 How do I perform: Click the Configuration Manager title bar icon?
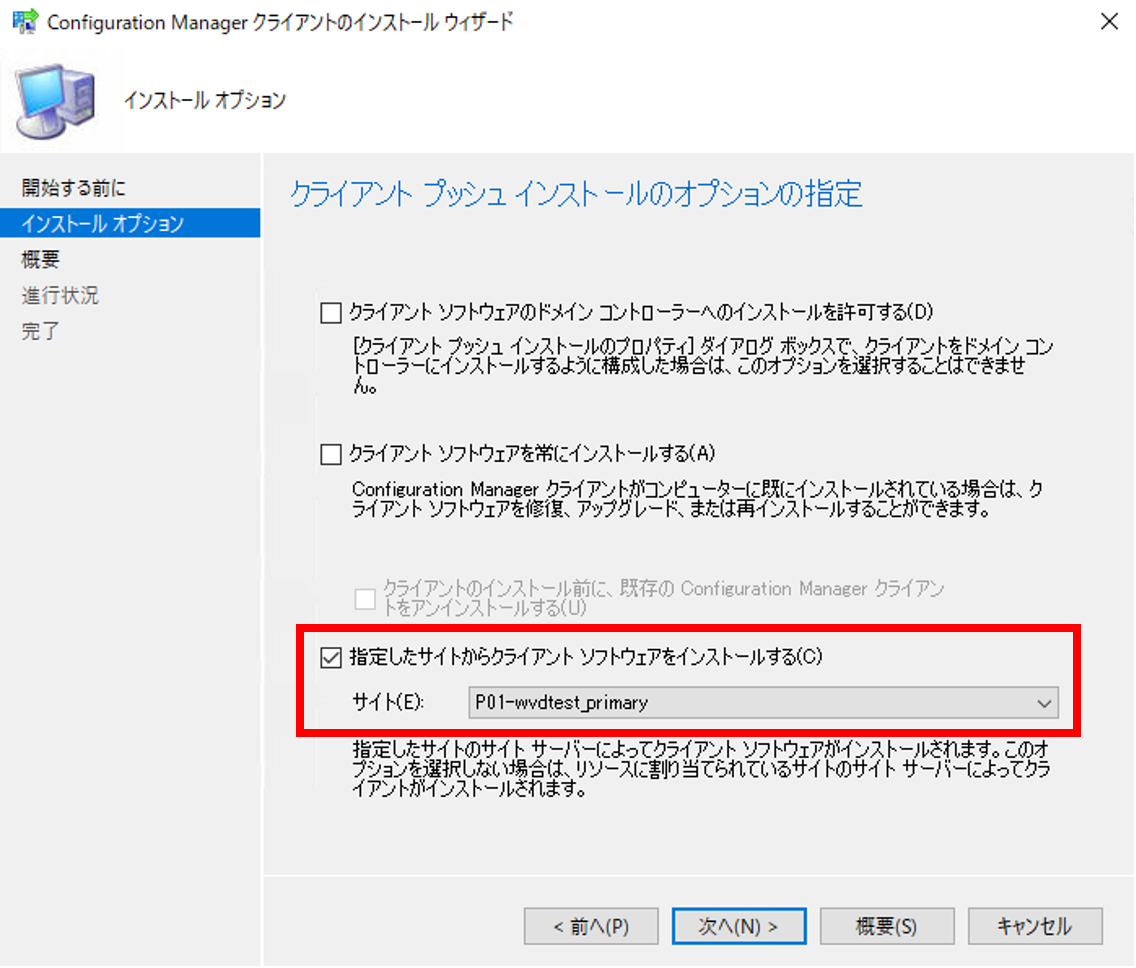(x=25, y=21)
